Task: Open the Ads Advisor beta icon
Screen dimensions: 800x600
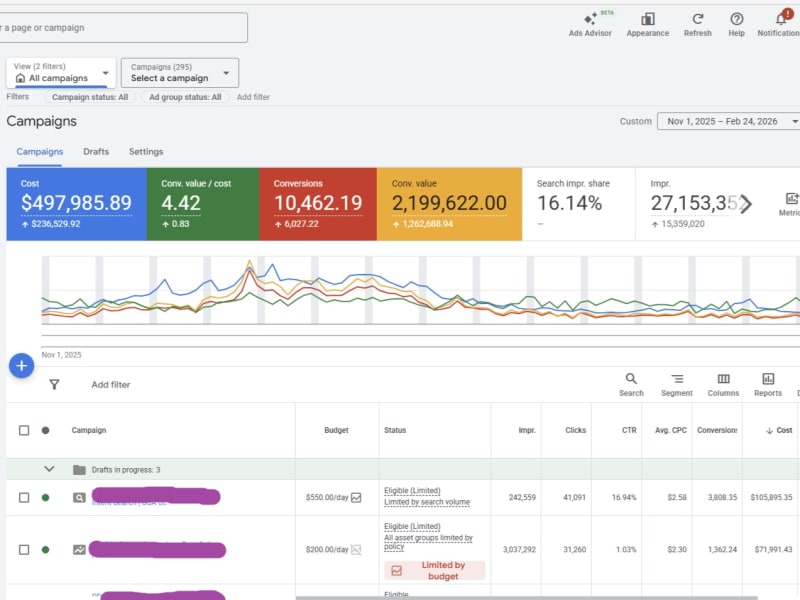Action: (x=591, y=19)
